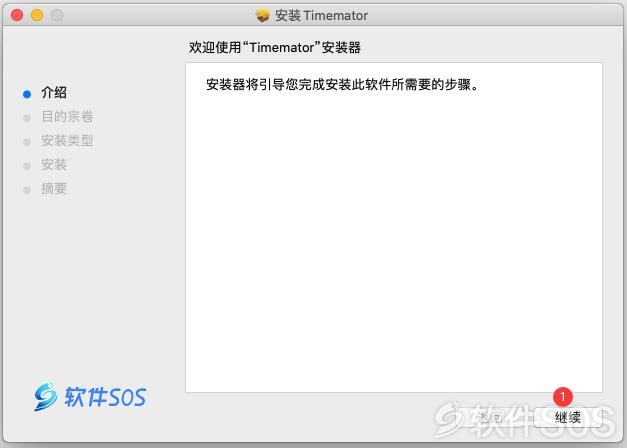The image size is (627, 448).
Task: Minimize the installer with the yellow button
Action: [37, 15]
